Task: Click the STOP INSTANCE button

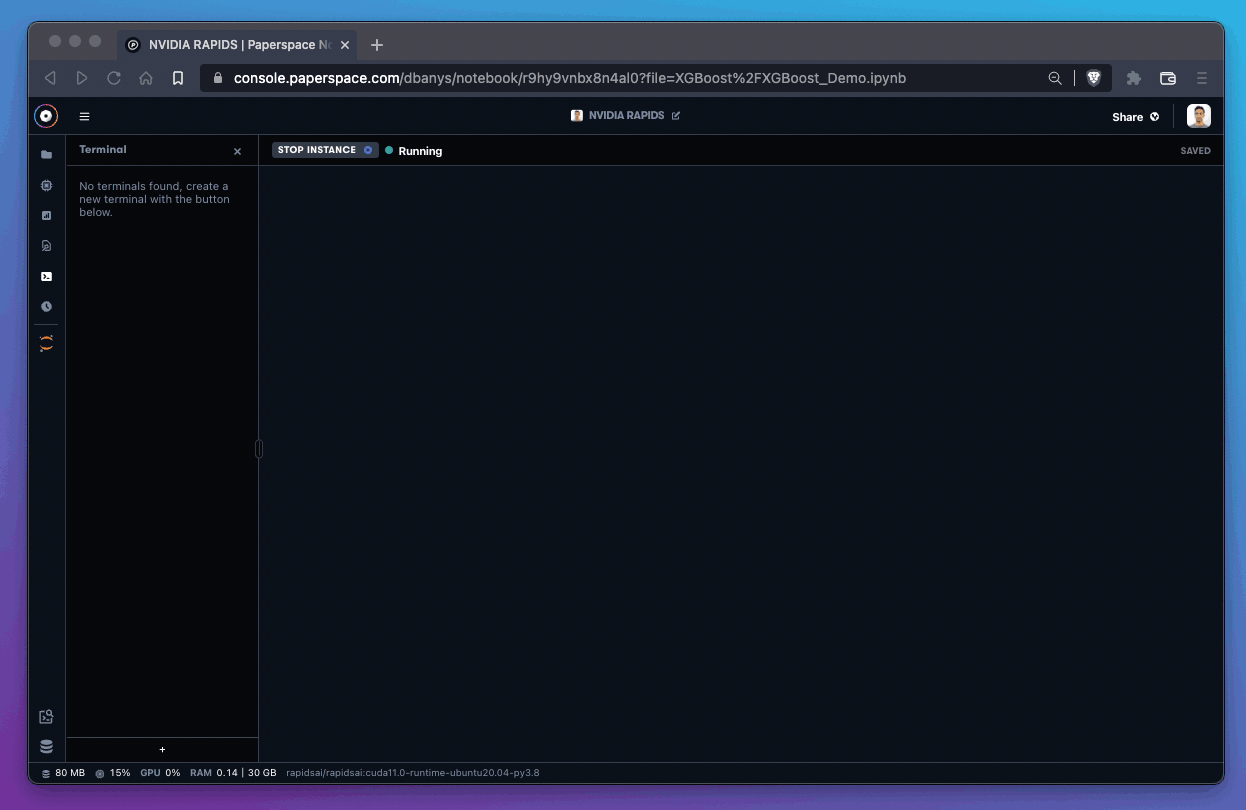Action: click(325, 150)
